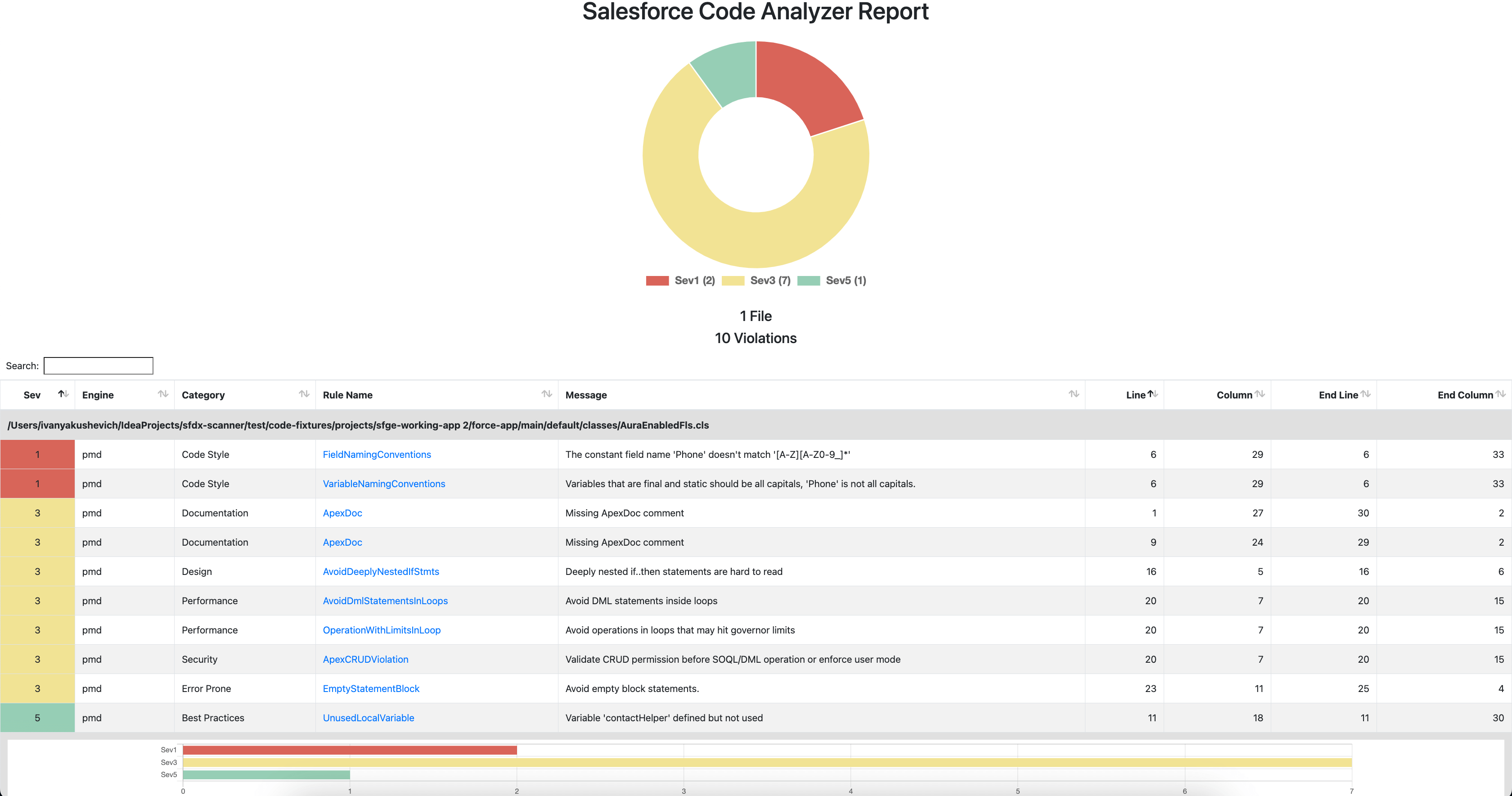Open the FieldNamingConventions rule link
This screenshot has width=1512, height=796.
tap(377, 455)
